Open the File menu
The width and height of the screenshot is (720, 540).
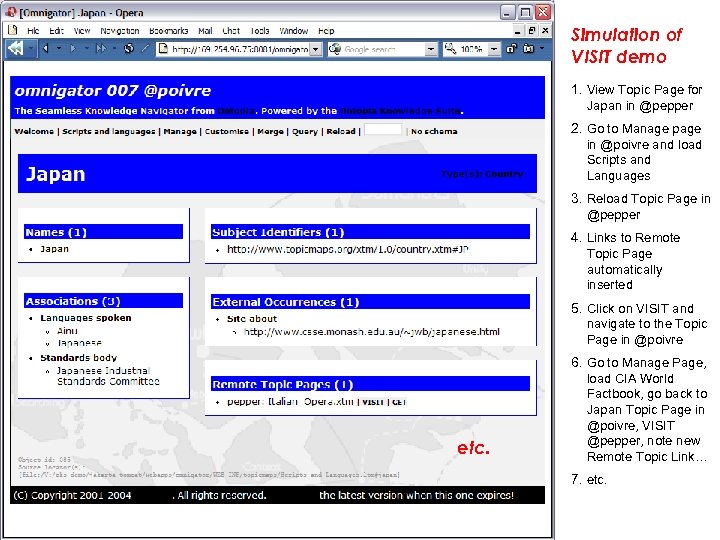[x=33, y=31]
